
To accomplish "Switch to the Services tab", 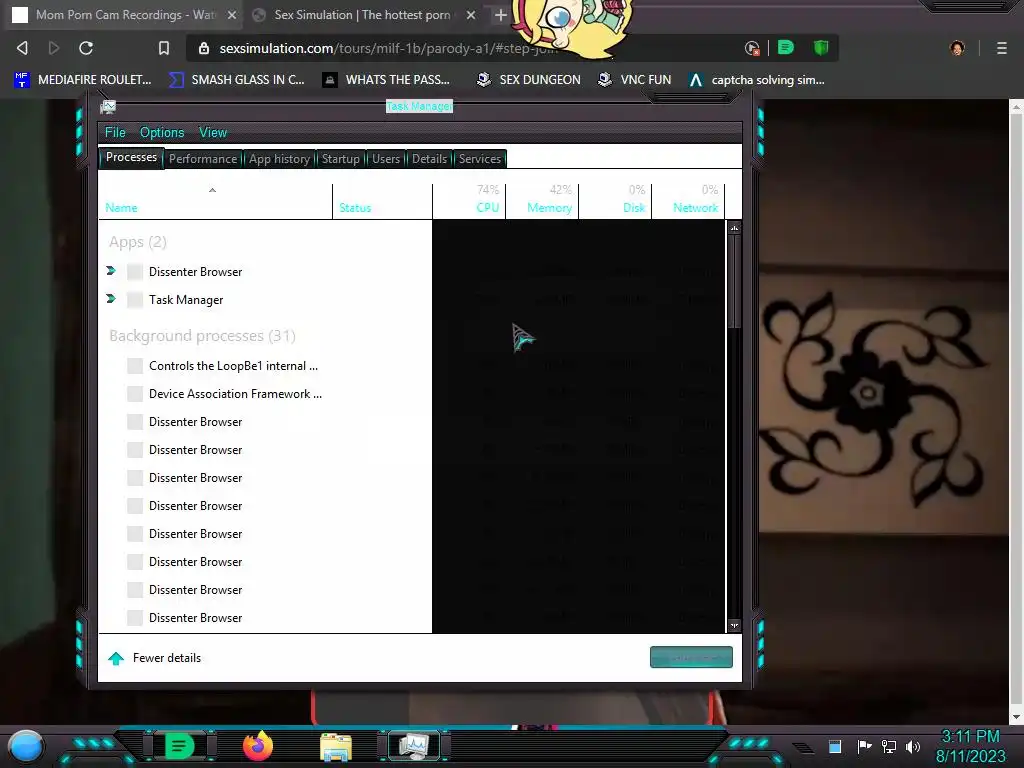I will (480, 159).
